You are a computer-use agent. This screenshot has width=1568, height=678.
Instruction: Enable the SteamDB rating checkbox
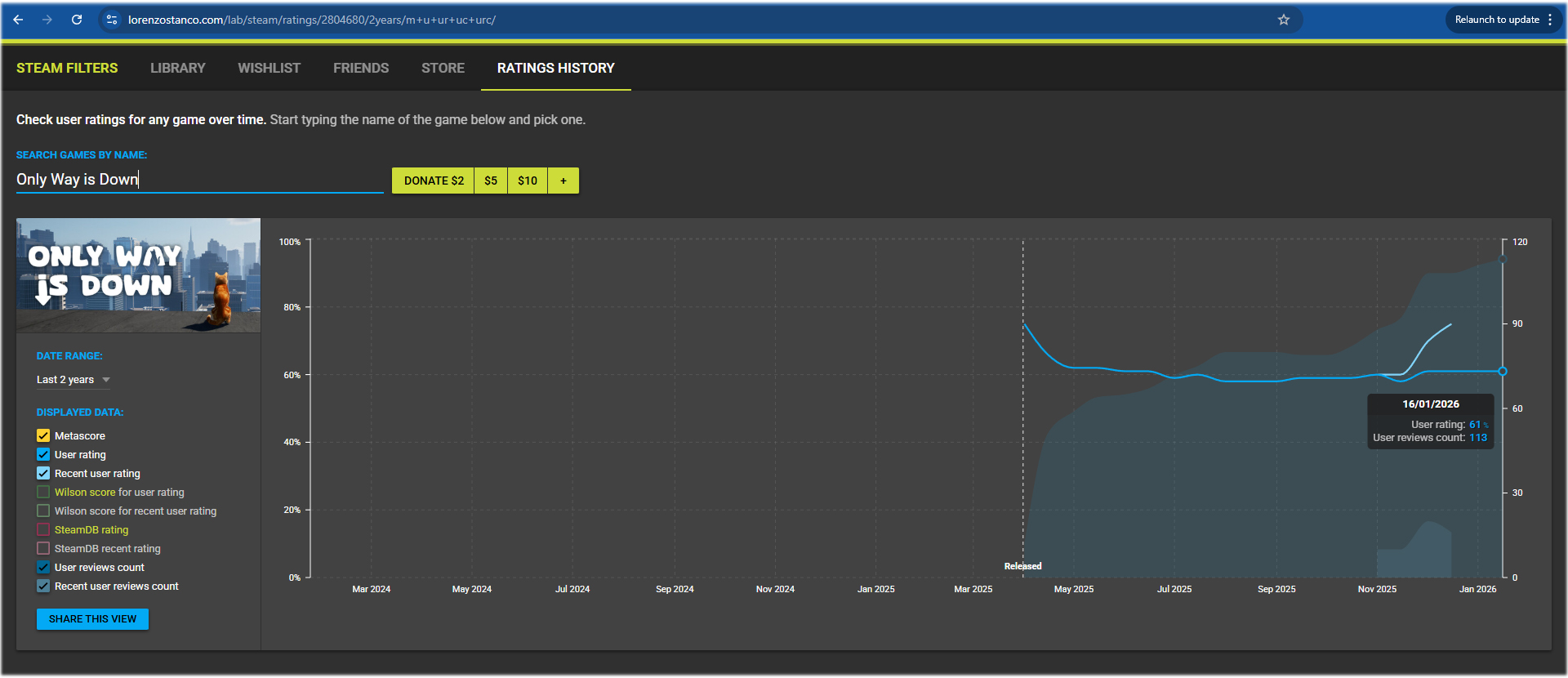point(43,530)
